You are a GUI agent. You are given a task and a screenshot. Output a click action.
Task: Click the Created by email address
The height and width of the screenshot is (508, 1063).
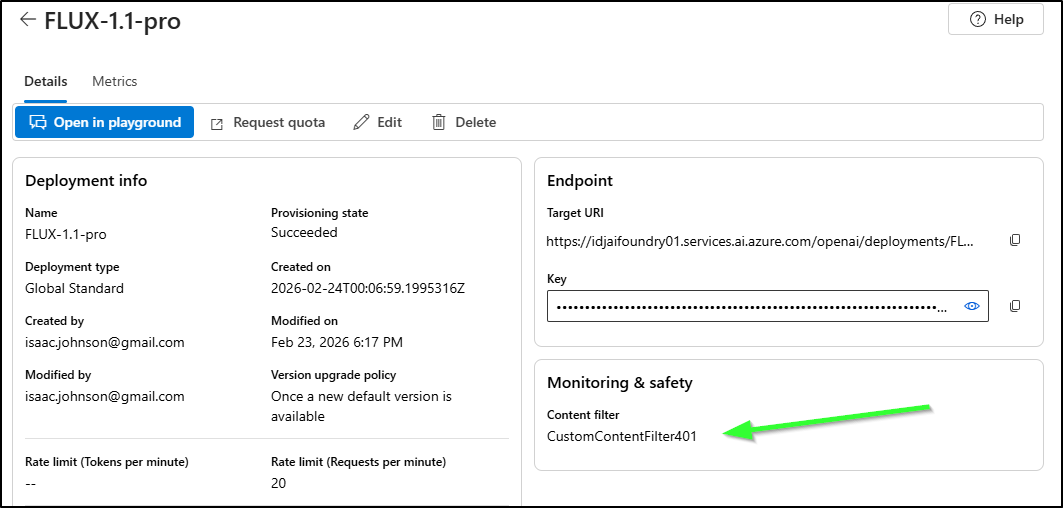click(105, 342)
